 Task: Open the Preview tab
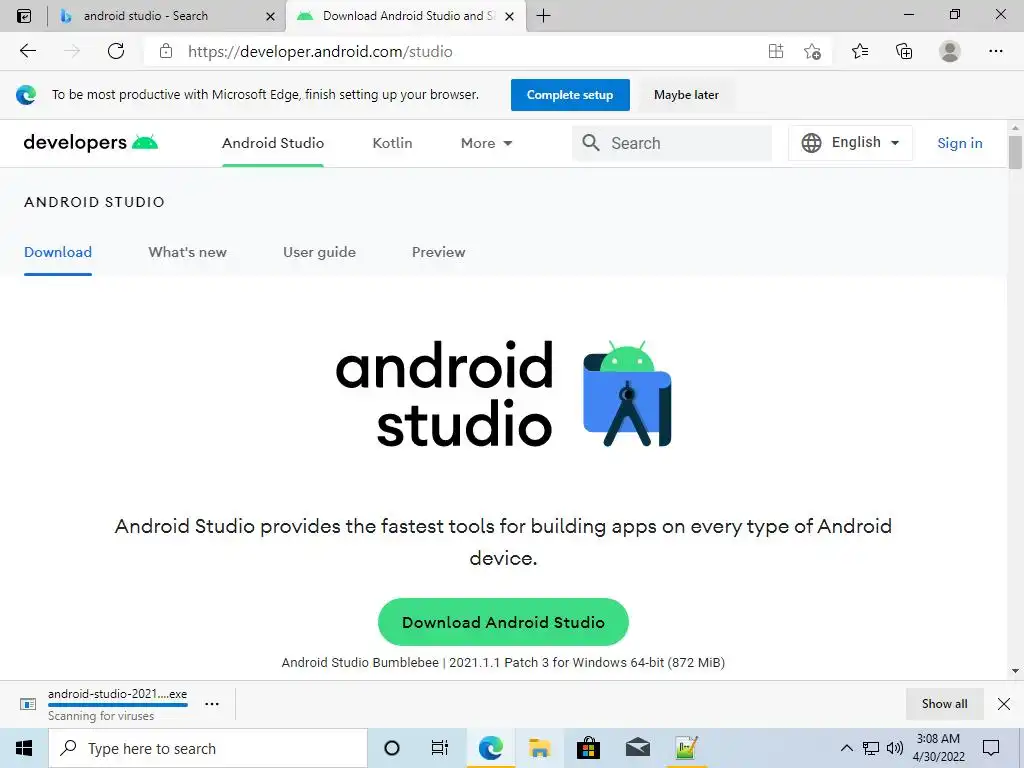point(438,252)
